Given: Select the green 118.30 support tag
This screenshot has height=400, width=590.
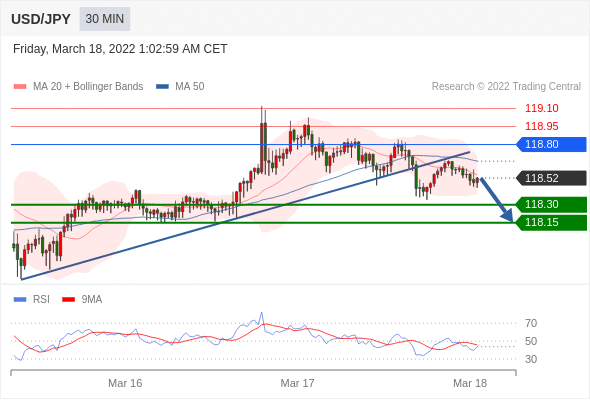Looking at the screenshot, I should 552,205.
